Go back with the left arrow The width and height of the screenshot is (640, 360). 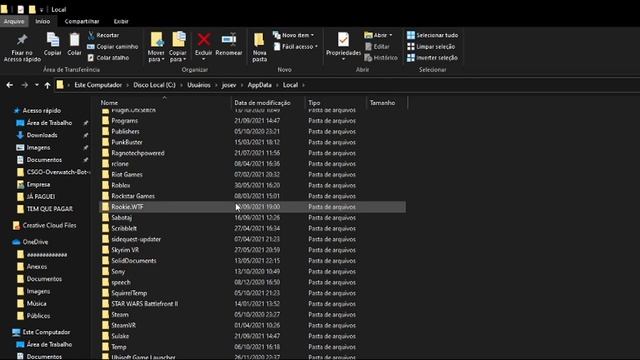(x=10, y=85)
